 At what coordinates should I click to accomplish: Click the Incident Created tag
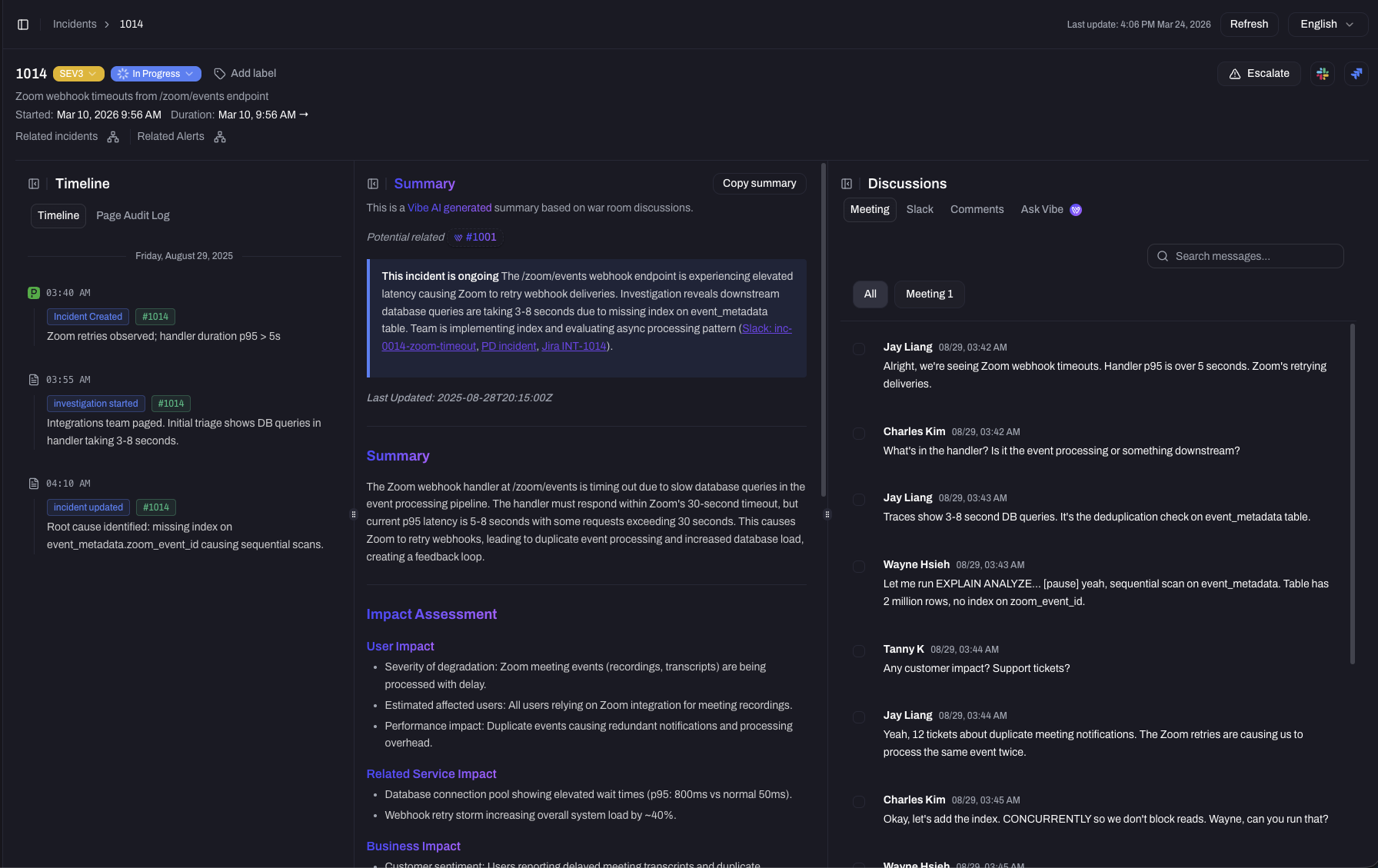pos(88,317)
